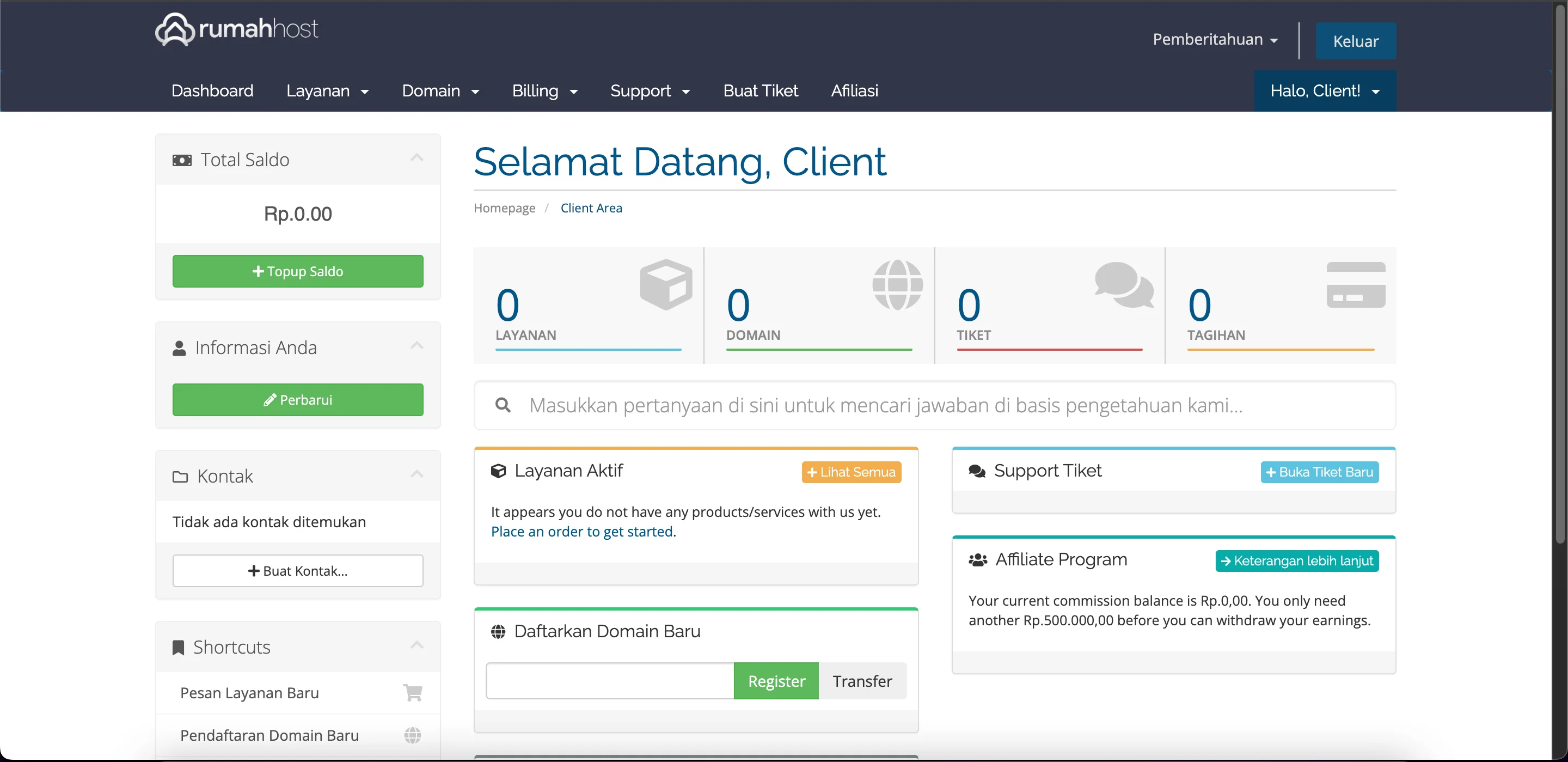The image size is (1568, 762).
Task: Focus the domain name input field
Action: (609, 681)
